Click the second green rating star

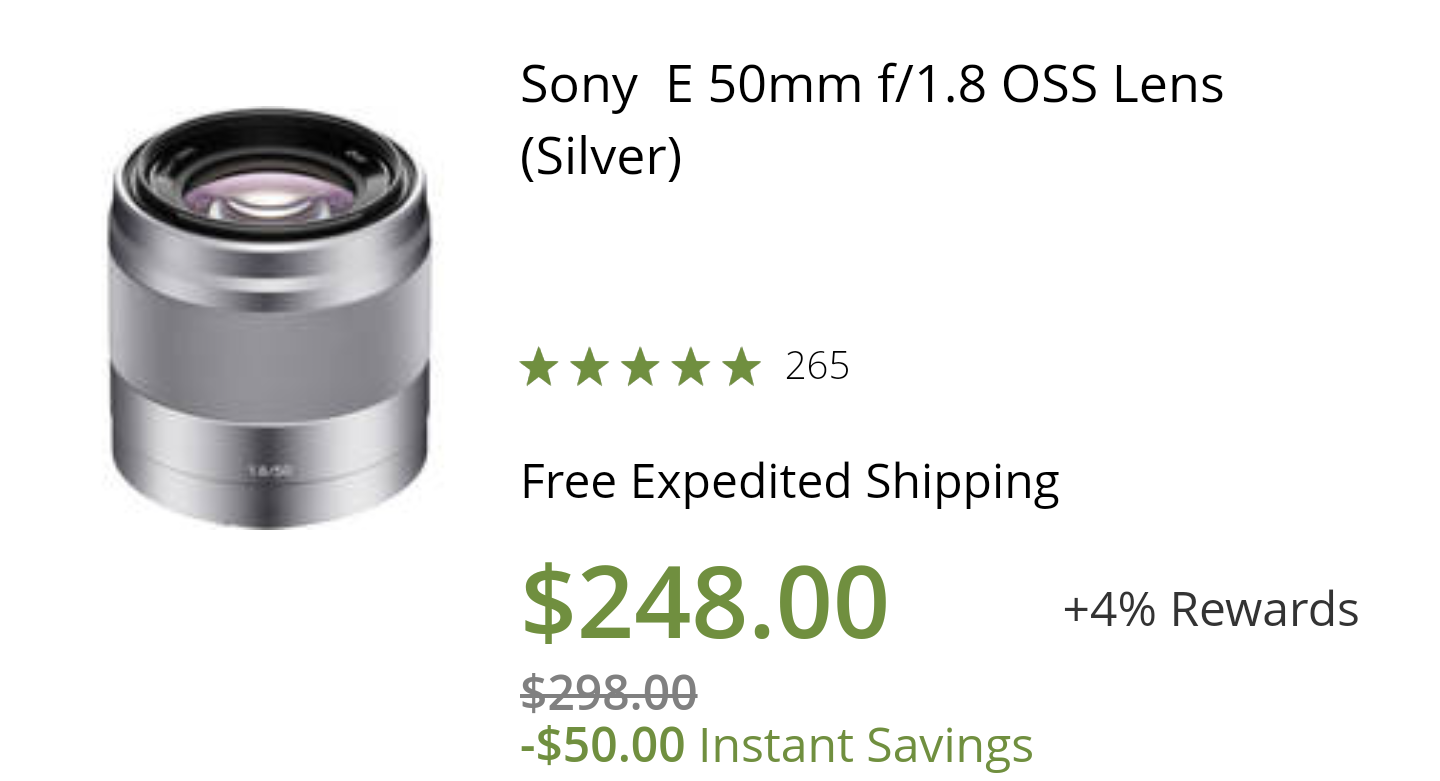589,367
